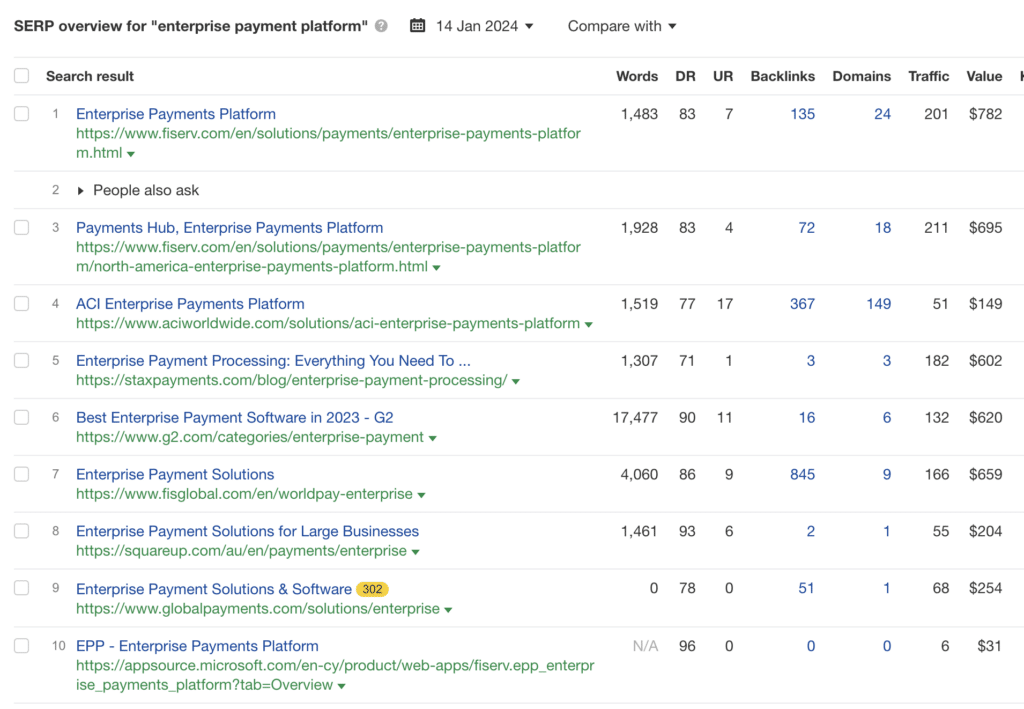This screenshot has height=709, width=1024.
Task: Open the Enterprise Payments Platform result title
Action: pos(176,114)
